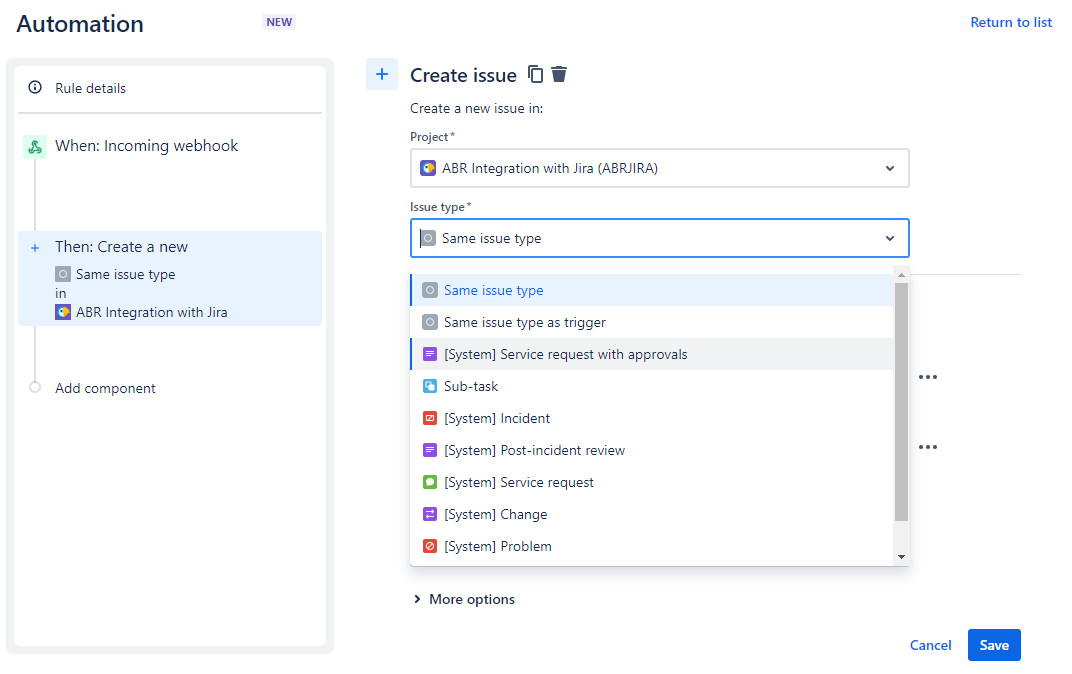Click the Rule details info icon

point(35,87)
